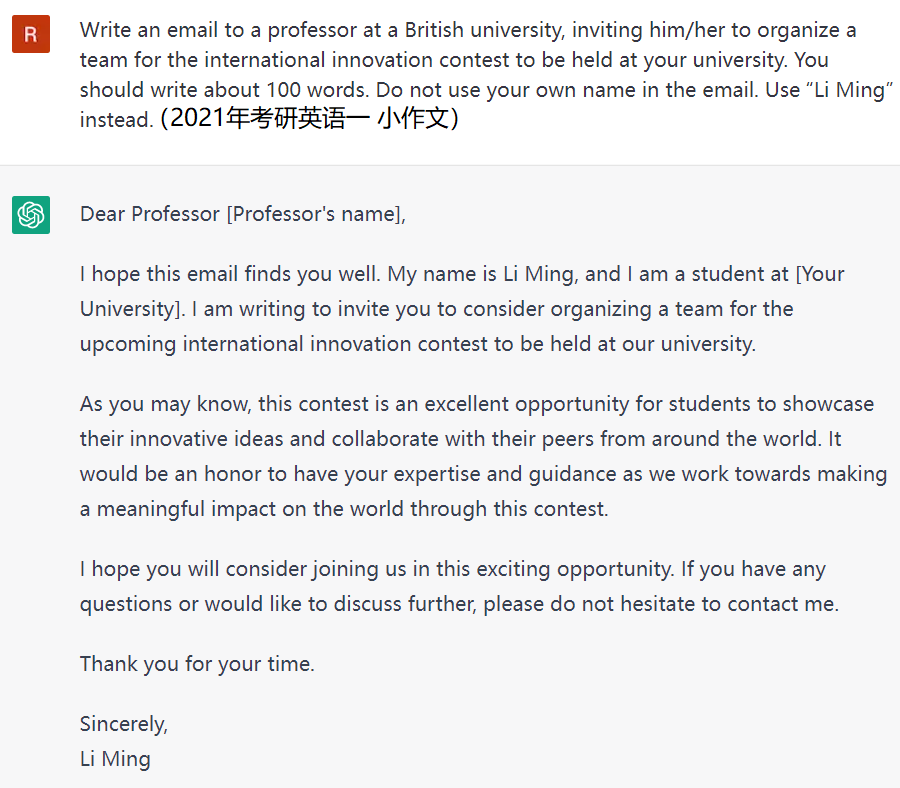900x788 pixels.
Task: Click the red user avatar "R"
Action: (x=31, y=34)
